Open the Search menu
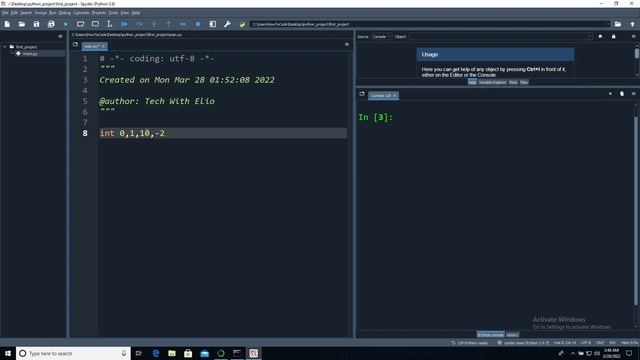The width and height of the screenshot is (640, 360). coord(26,13)
